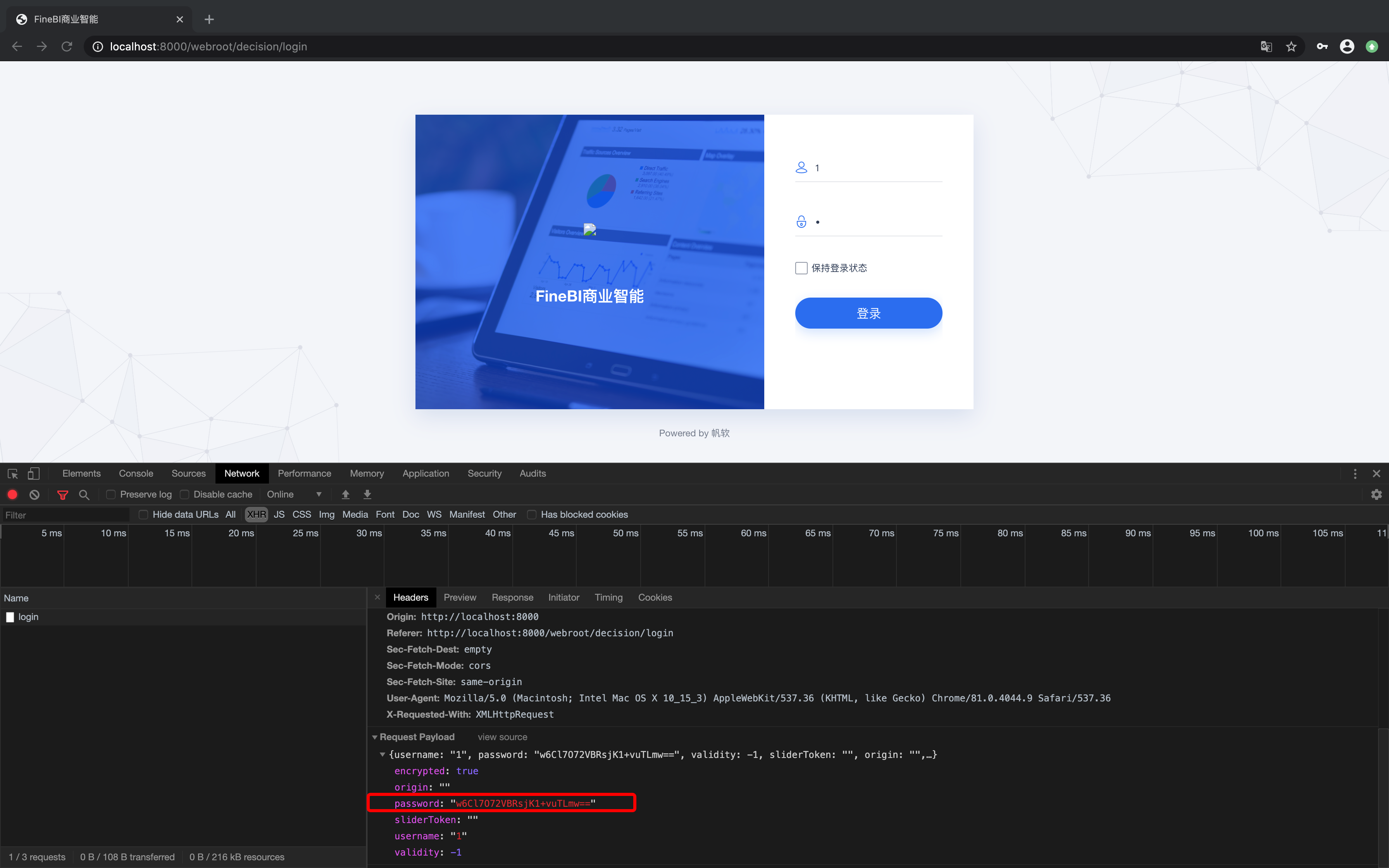Reload the page with the refresh icon
Image resolution: width=1389 pixels, height=868 pixels.
click(67, 46)
